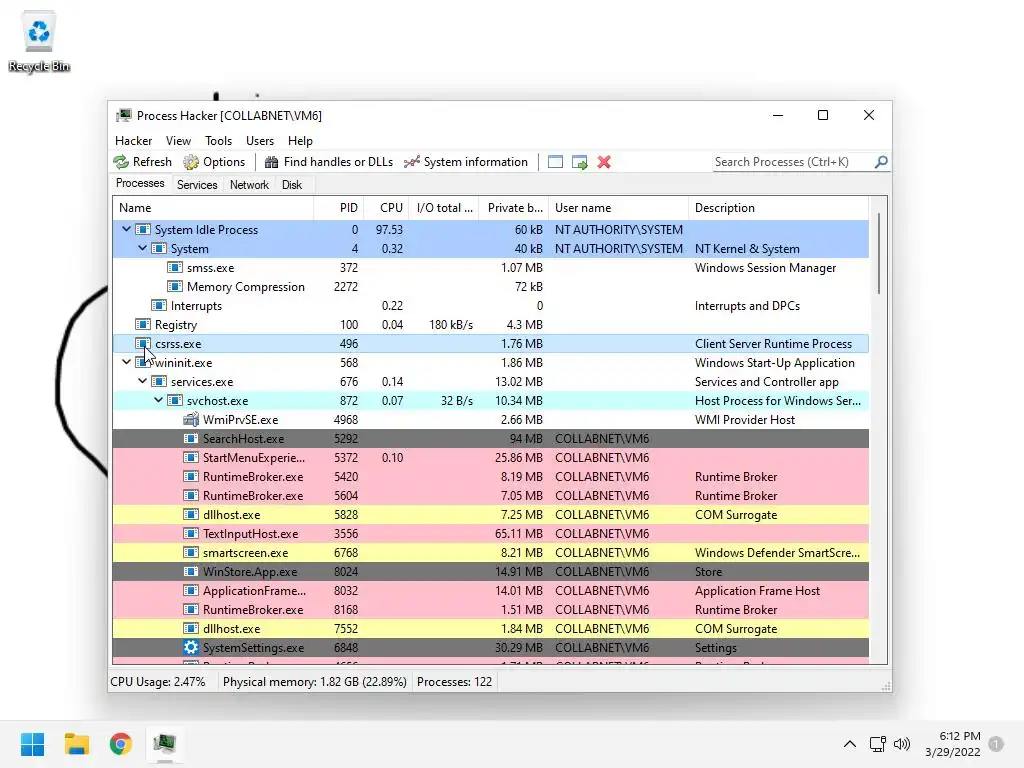Open System information graph icon
This screenshot has width=1024, height=768.
click(411, 162)
